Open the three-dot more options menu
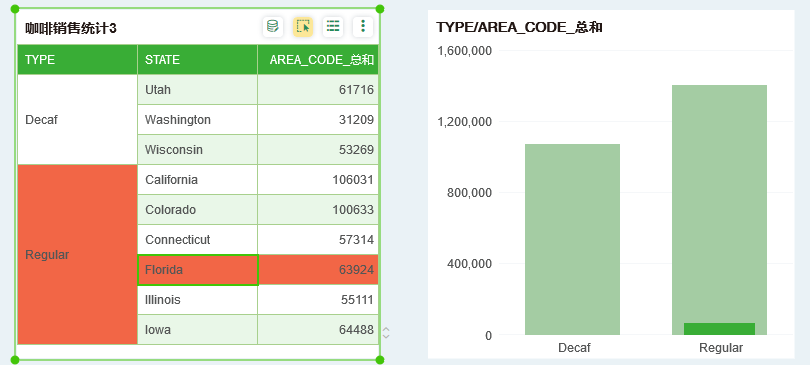This screenshot has width=810, height=365. tap(363, 26)
